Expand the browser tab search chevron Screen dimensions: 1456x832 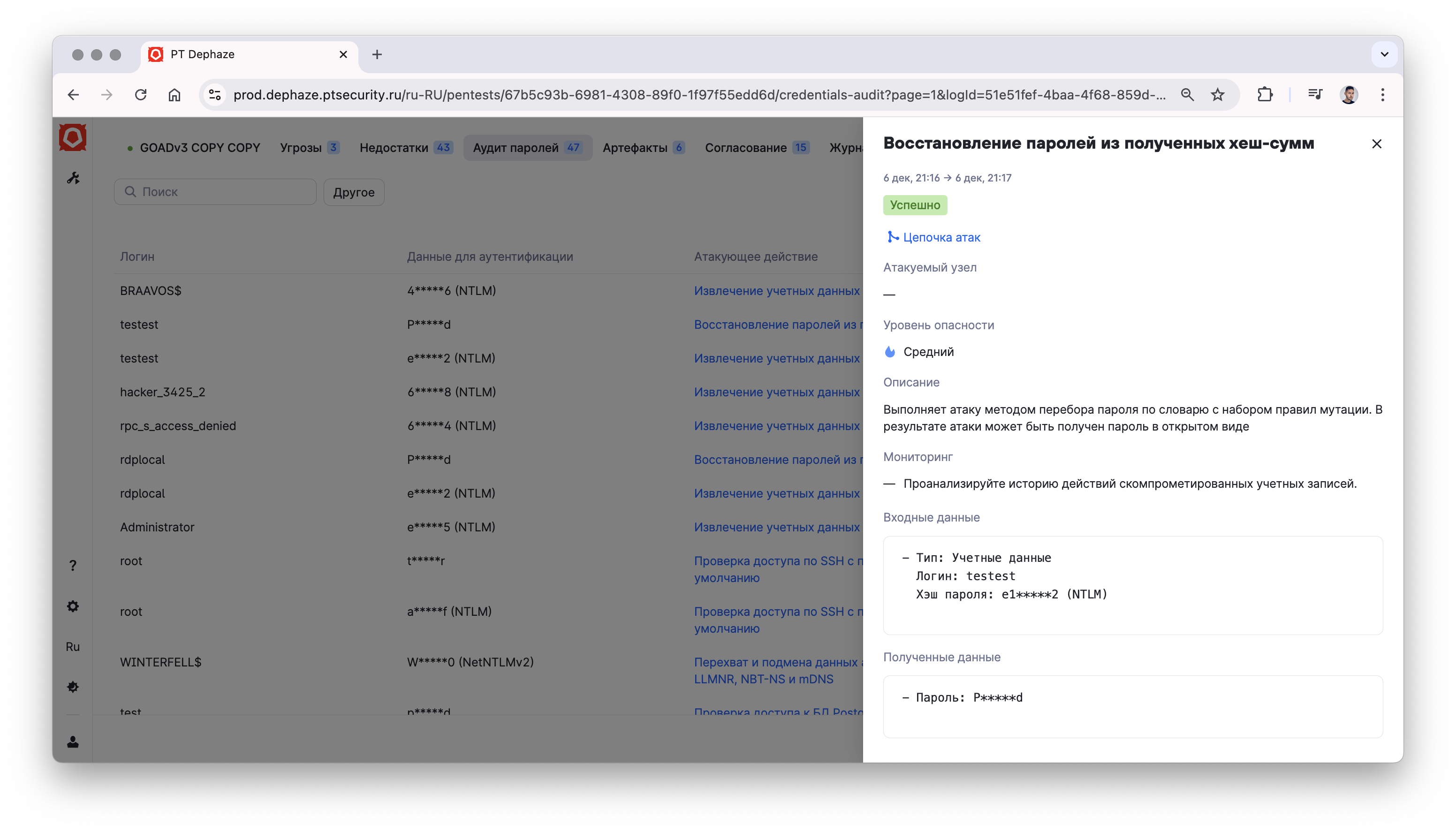(1384, 54)
